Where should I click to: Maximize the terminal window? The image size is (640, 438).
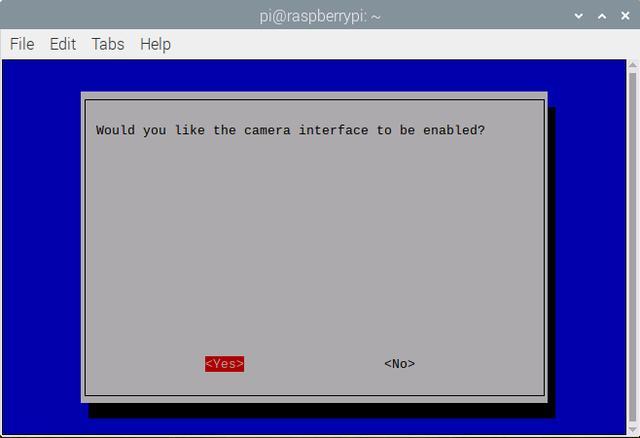(x=602, y=16)
